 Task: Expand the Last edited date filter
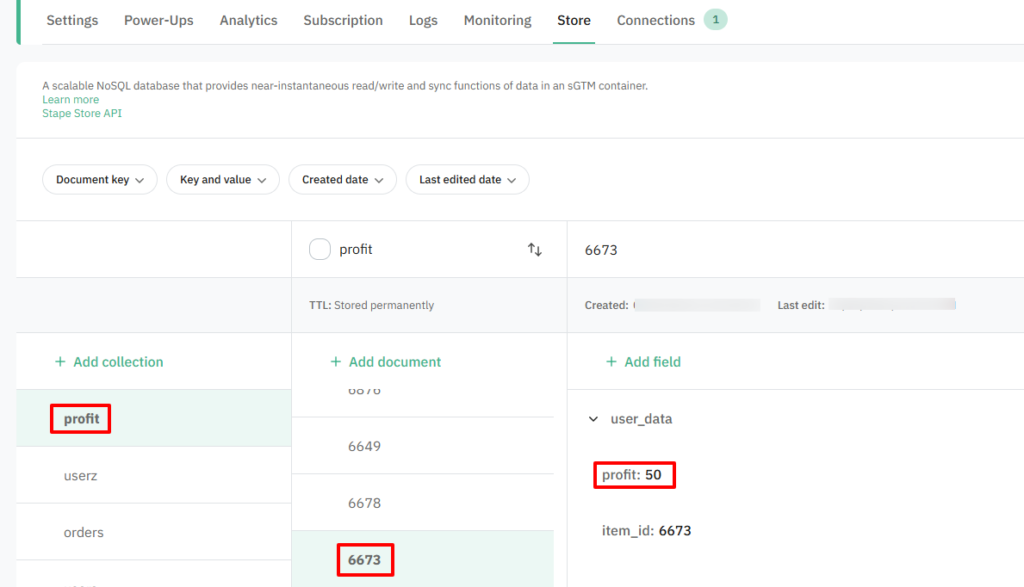coord(468,180)
